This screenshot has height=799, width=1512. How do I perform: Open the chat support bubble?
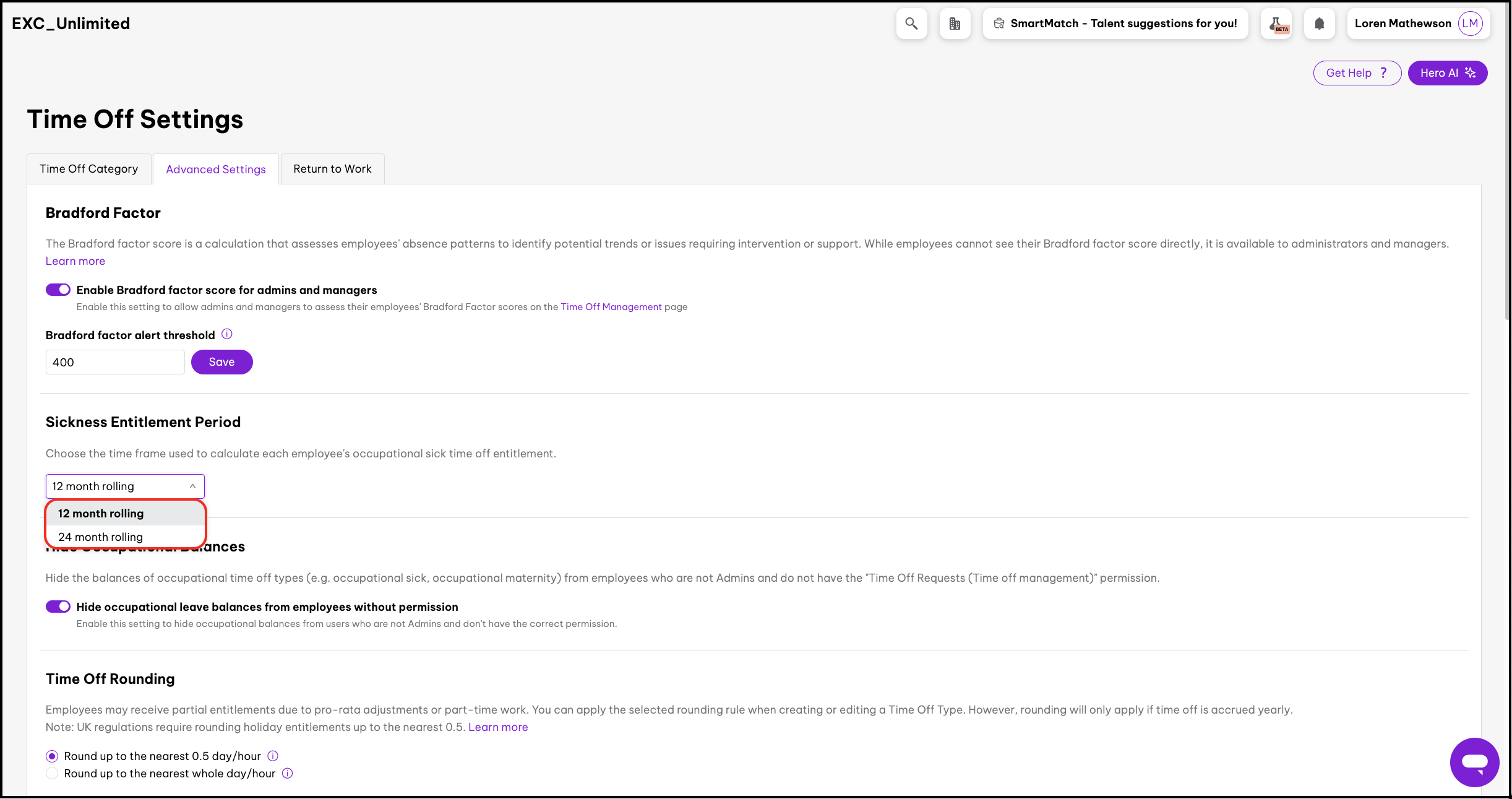(1474, 762)
